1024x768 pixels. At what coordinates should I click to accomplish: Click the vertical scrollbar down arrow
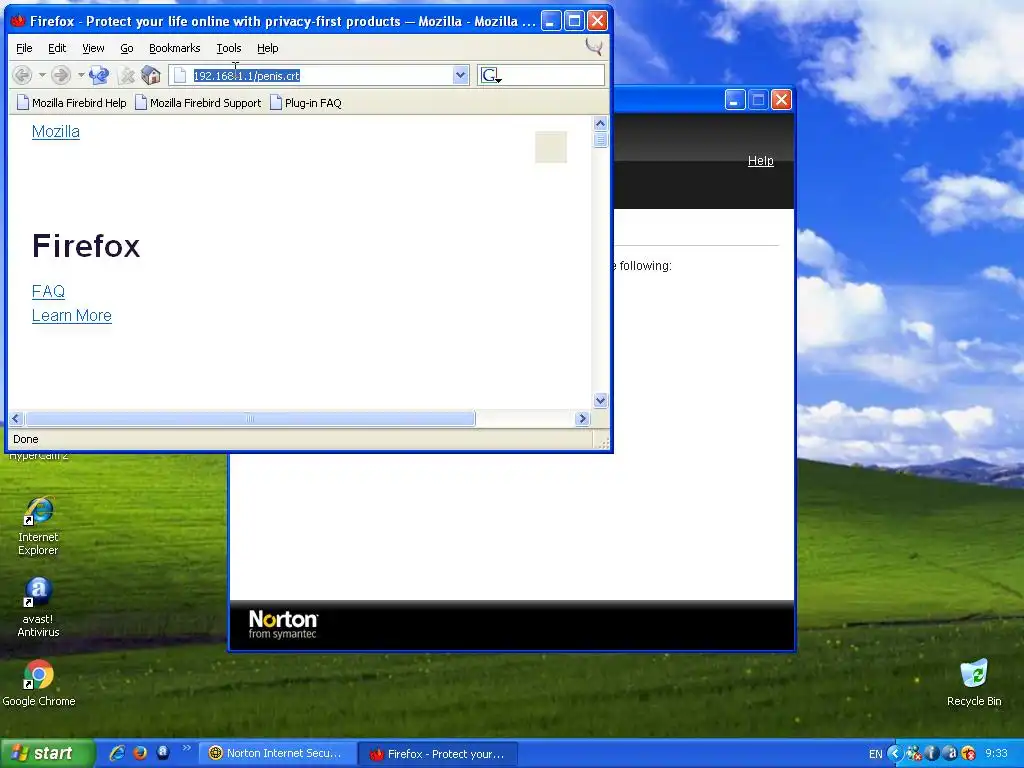(x=600, y=400)
